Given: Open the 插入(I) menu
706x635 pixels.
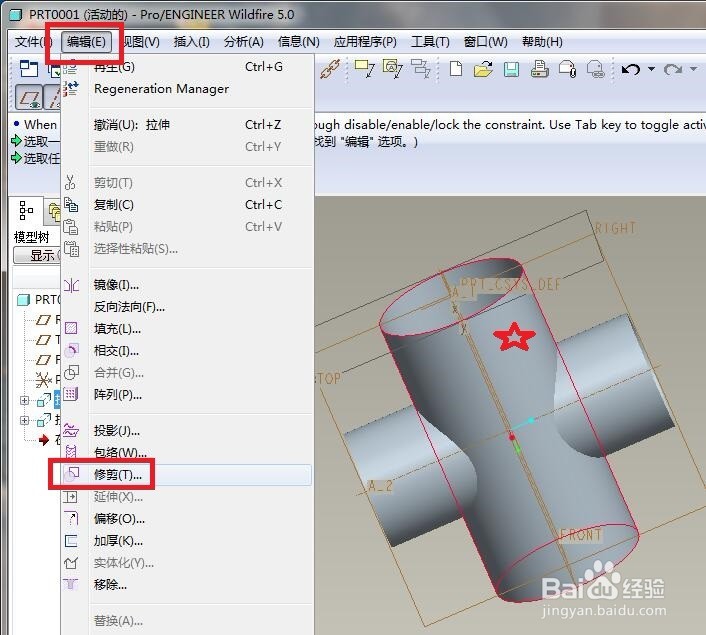Looking at the screenshot, I should click(x=191, y=42).
